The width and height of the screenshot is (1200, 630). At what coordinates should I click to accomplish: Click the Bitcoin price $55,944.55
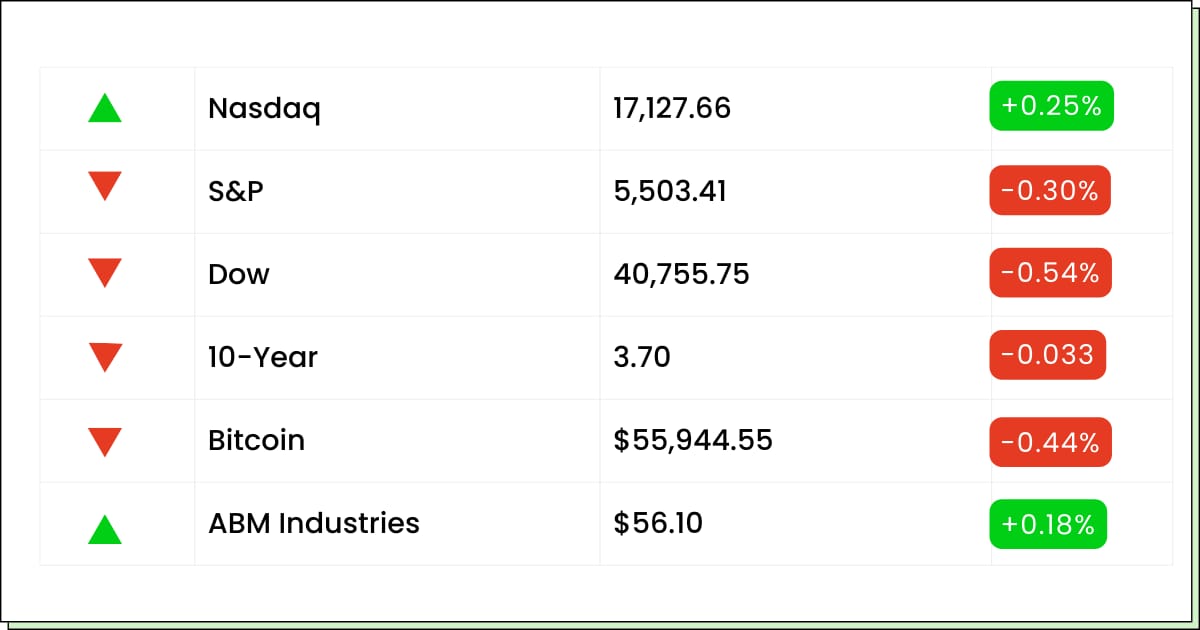click(693, 440)
